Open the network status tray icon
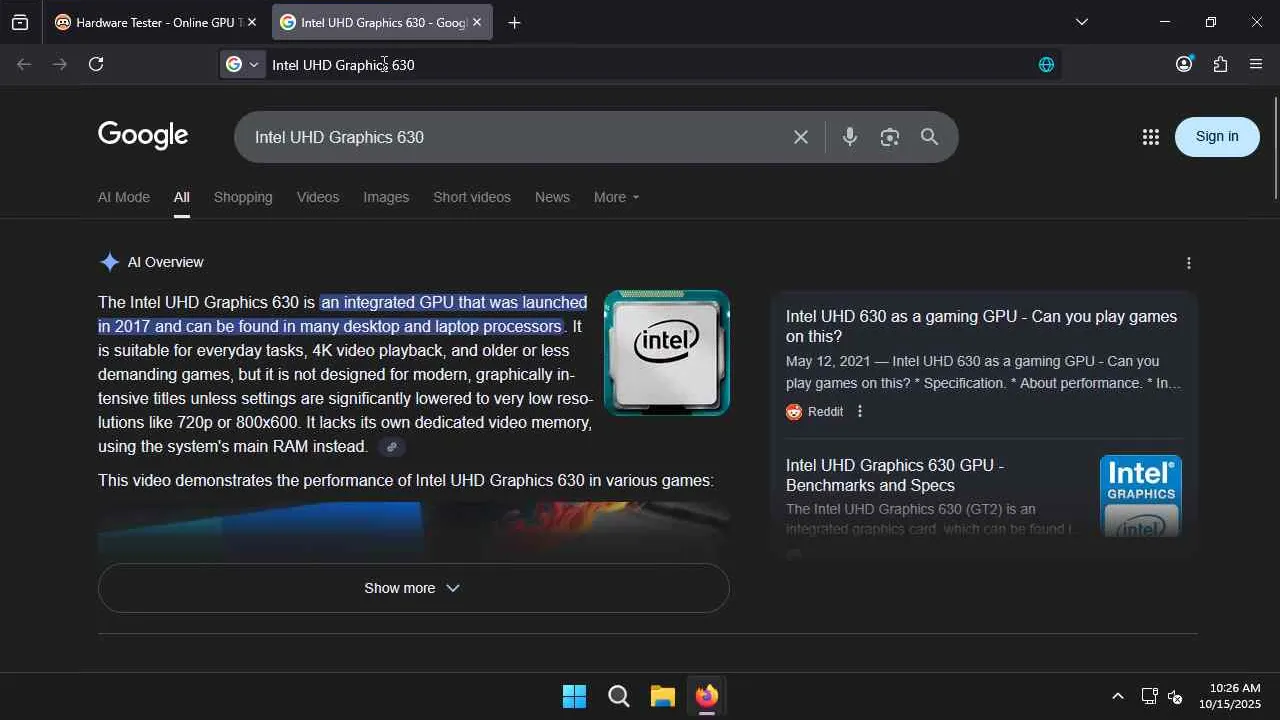The image size is (1280, 720). pos(1149,696)
